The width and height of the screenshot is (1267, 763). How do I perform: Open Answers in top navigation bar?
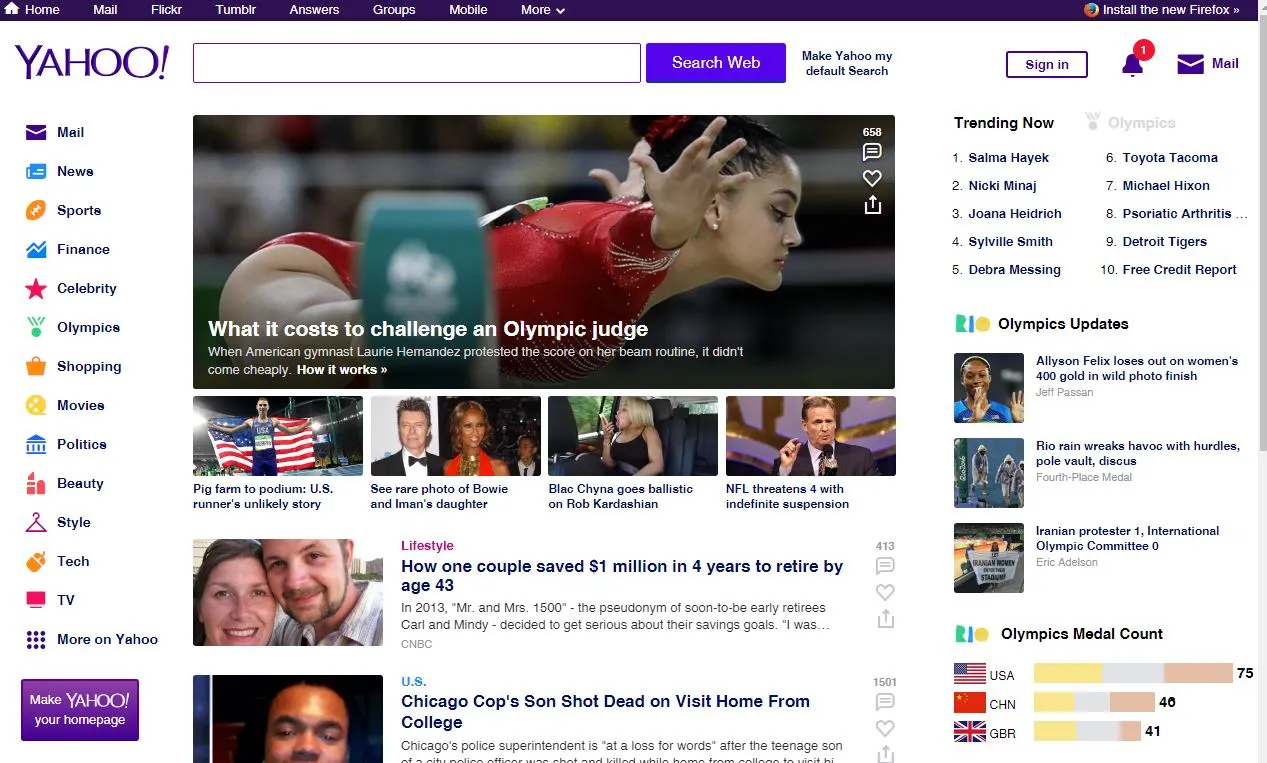pos(314,10)
